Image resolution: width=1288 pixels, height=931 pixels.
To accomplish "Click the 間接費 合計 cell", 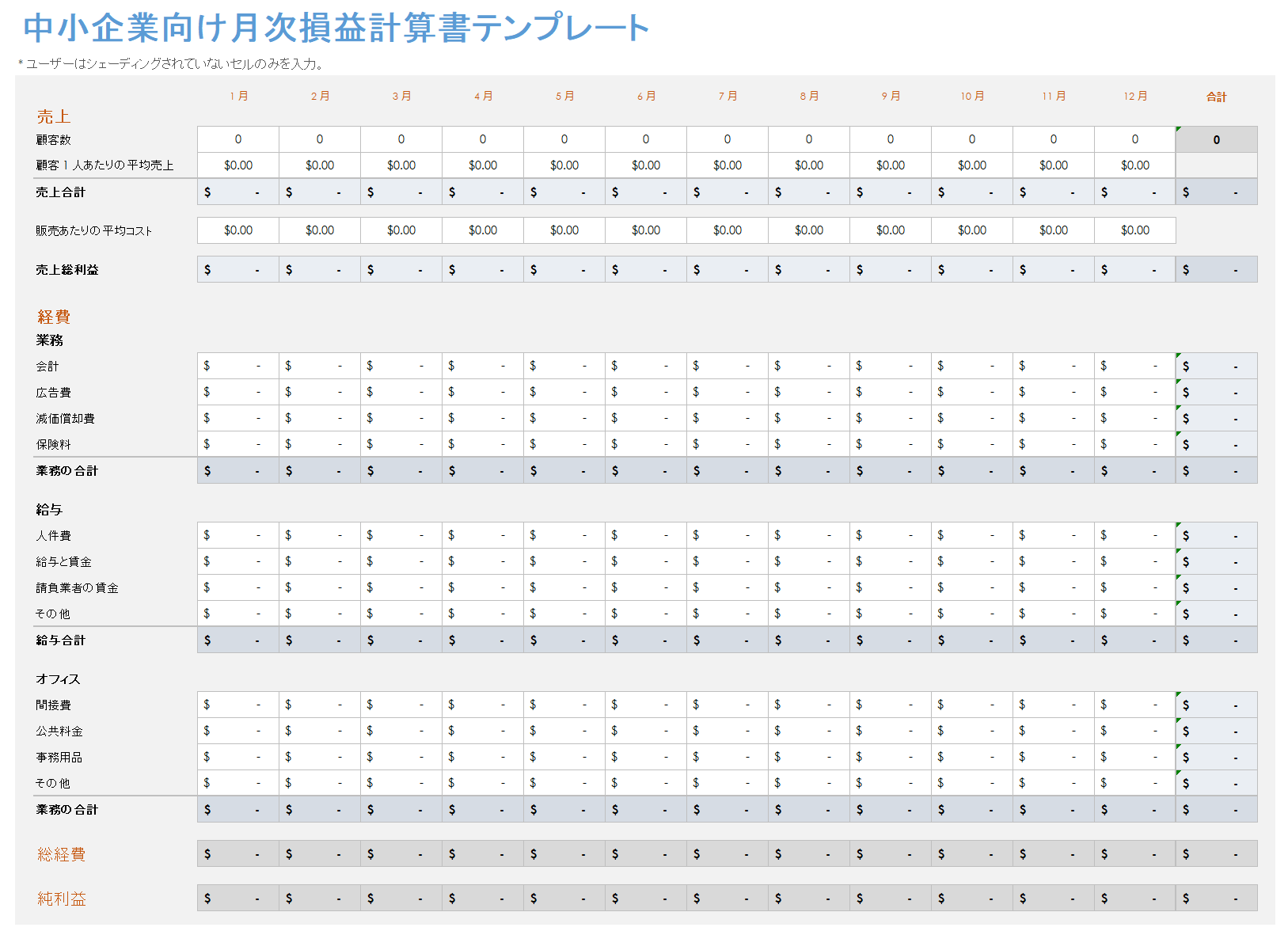I will click(x=1217, y=705).
